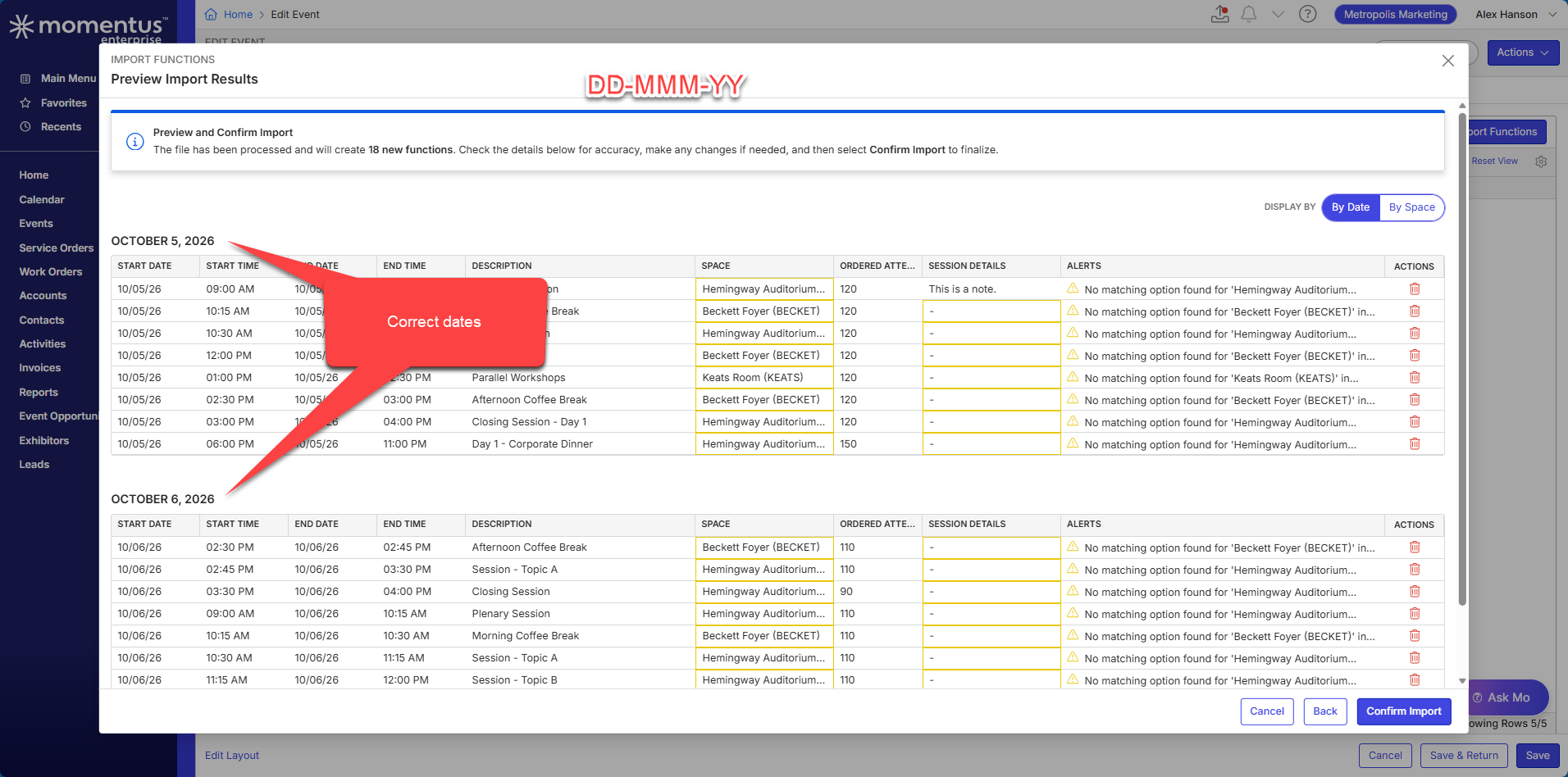Screen dimensions: 1568x777
Task: Delete the 02:30 PM October 5 Afternoon Coffee Break row
Action: click(1415, 400)
